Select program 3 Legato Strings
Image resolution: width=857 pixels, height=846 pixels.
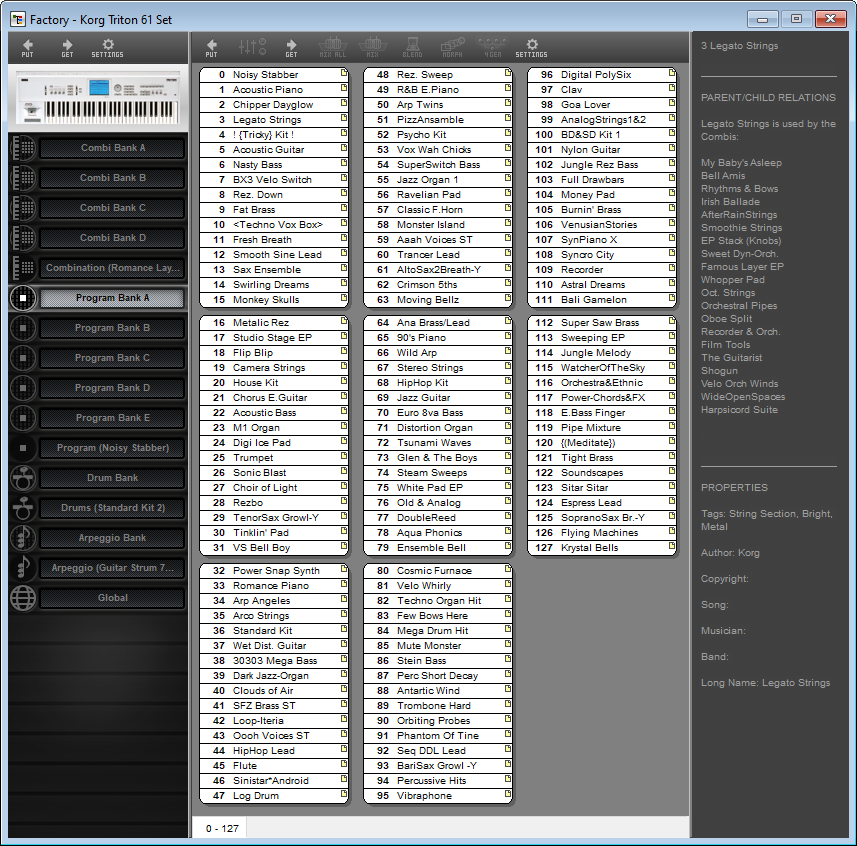pyautogui.click(x=274, y=120)
